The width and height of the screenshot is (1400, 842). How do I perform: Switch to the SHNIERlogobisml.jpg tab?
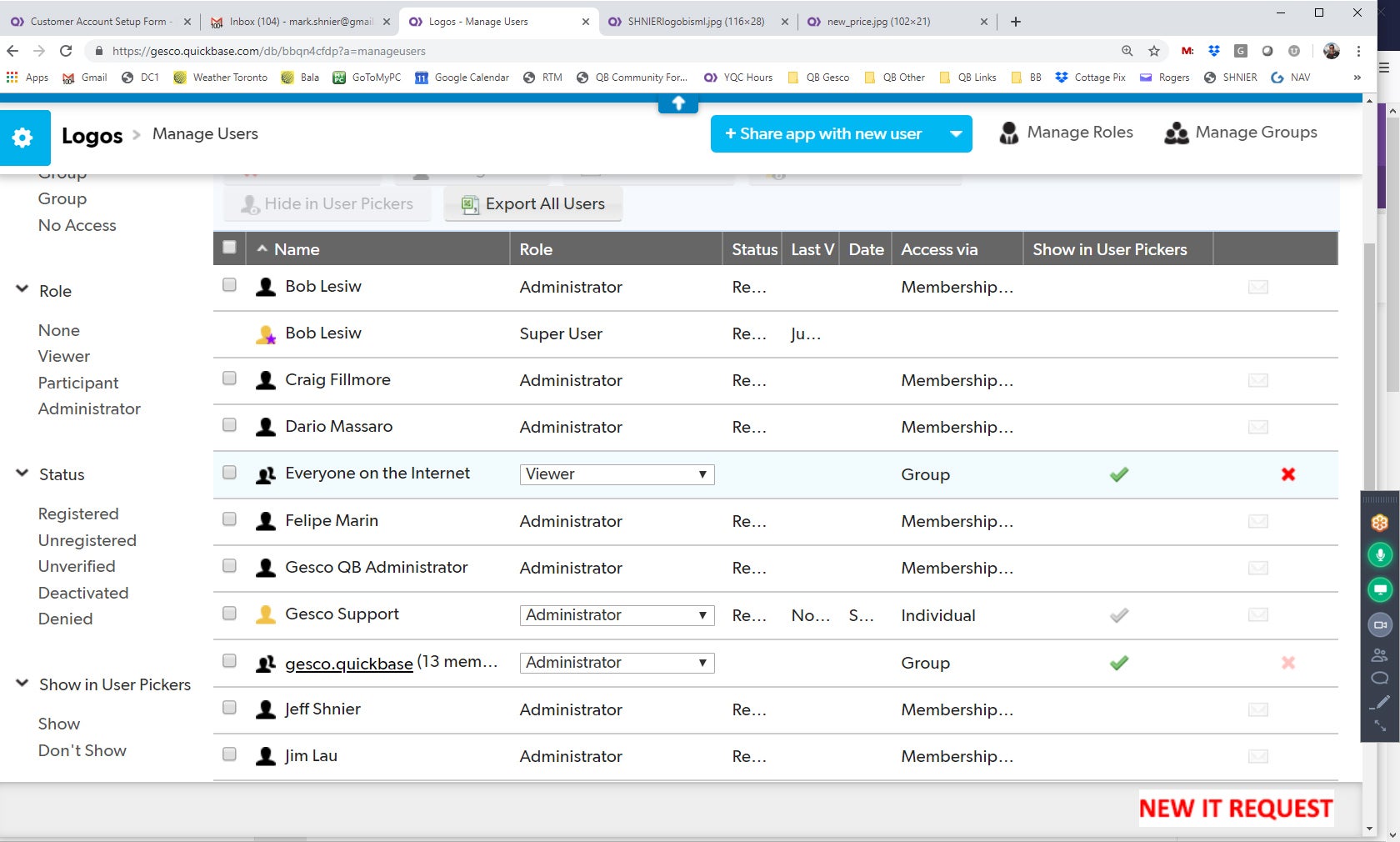pyautogui.click(x=697, y=22)
